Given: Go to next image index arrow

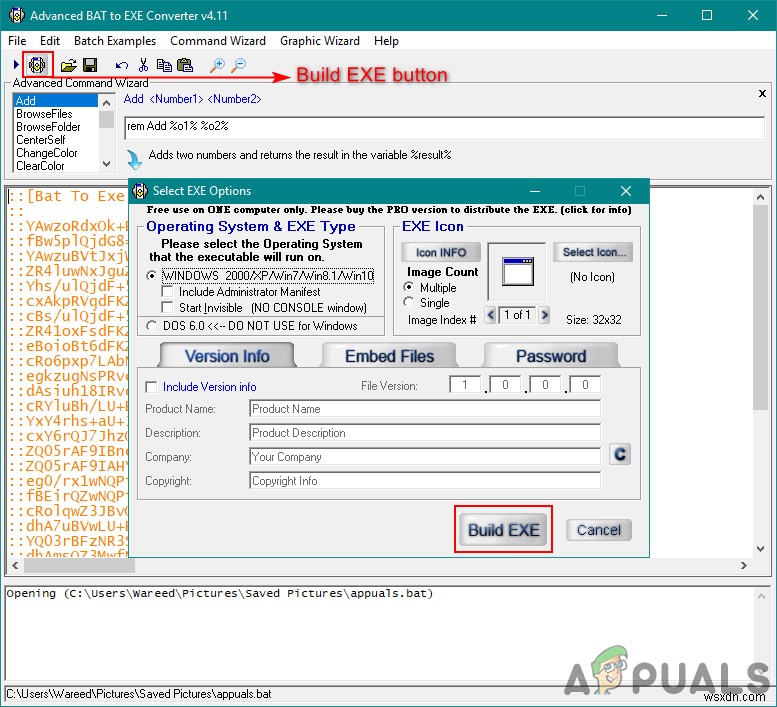Looking at the screenshot, I should click(544, 315).
